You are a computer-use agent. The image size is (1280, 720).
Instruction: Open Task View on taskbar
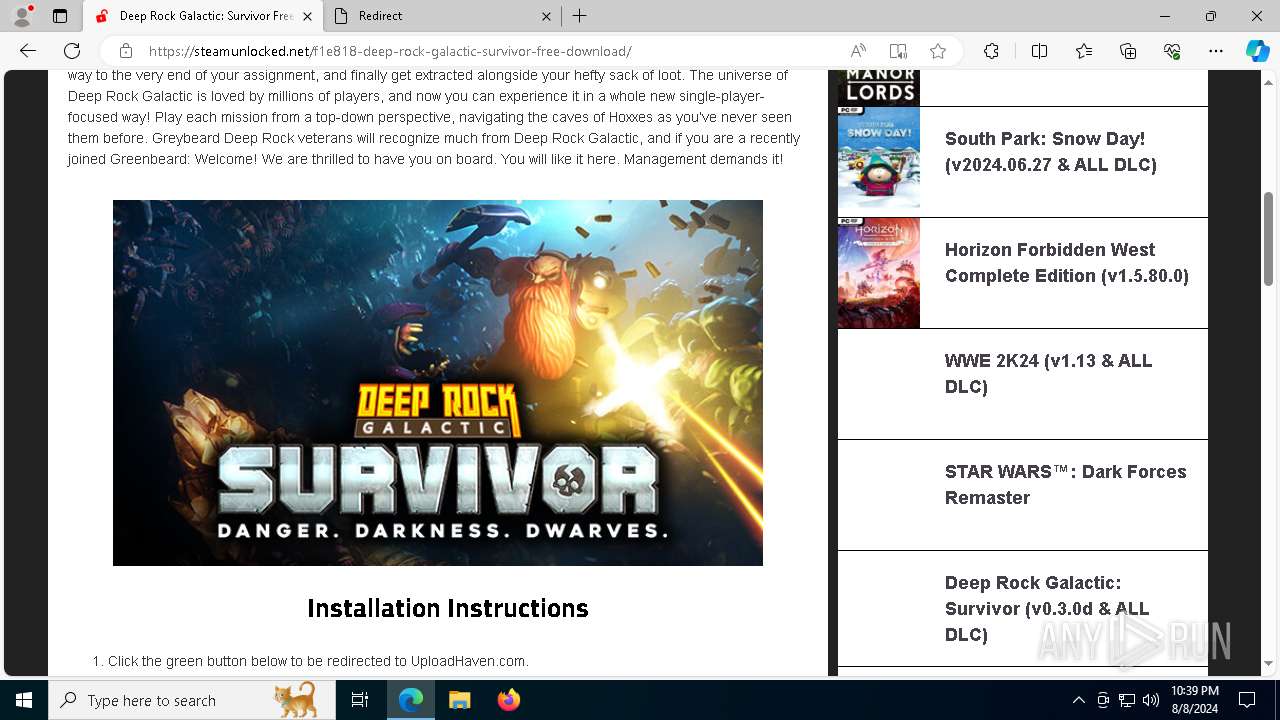[x=360, y=700]
